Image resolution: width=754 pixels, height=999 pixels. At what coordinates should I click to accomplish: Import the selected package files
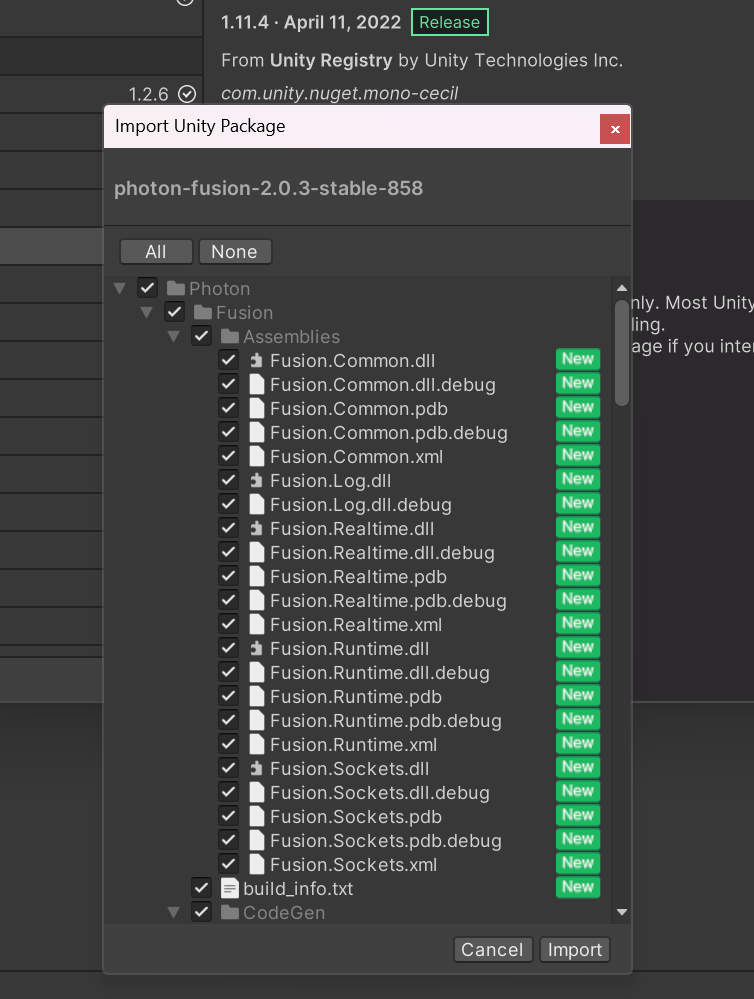[575, 950]
